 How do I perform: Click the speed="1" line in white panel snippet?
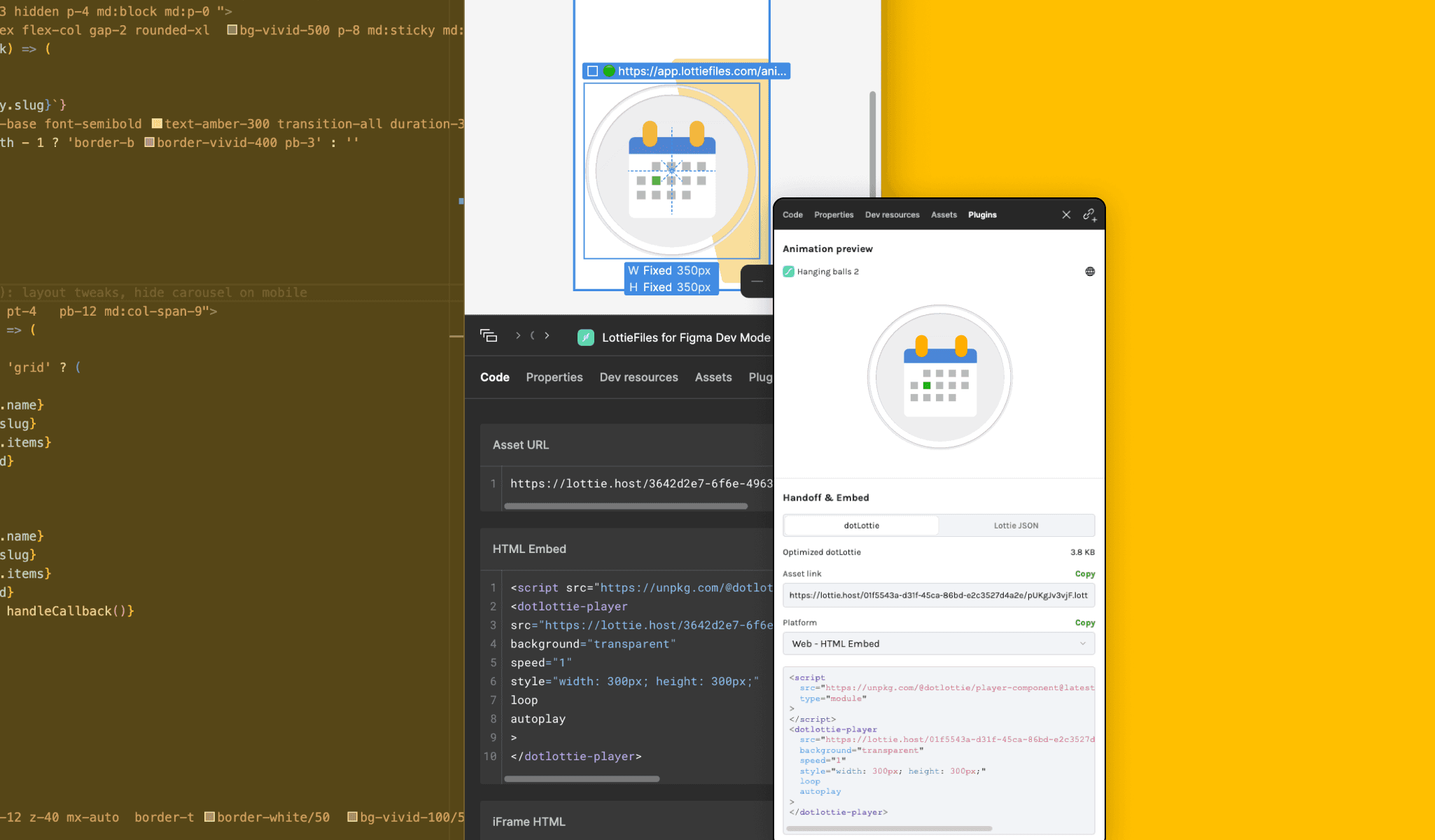click(x=822, y=761)
